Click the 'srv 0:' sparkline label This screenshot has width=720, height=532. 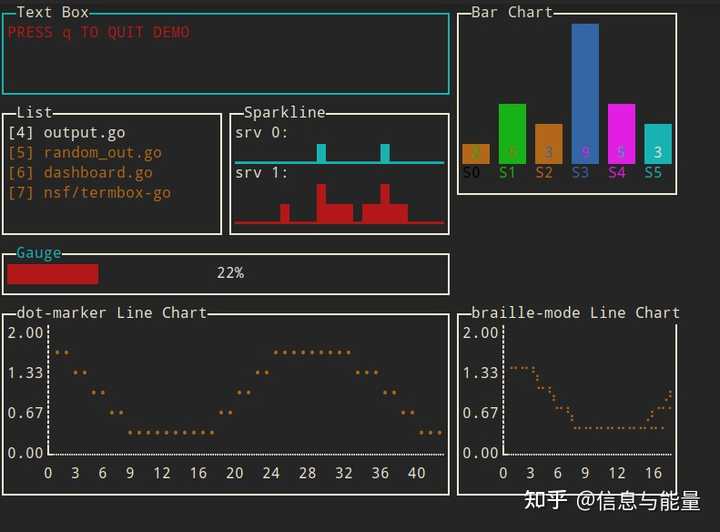click(261, 133)
